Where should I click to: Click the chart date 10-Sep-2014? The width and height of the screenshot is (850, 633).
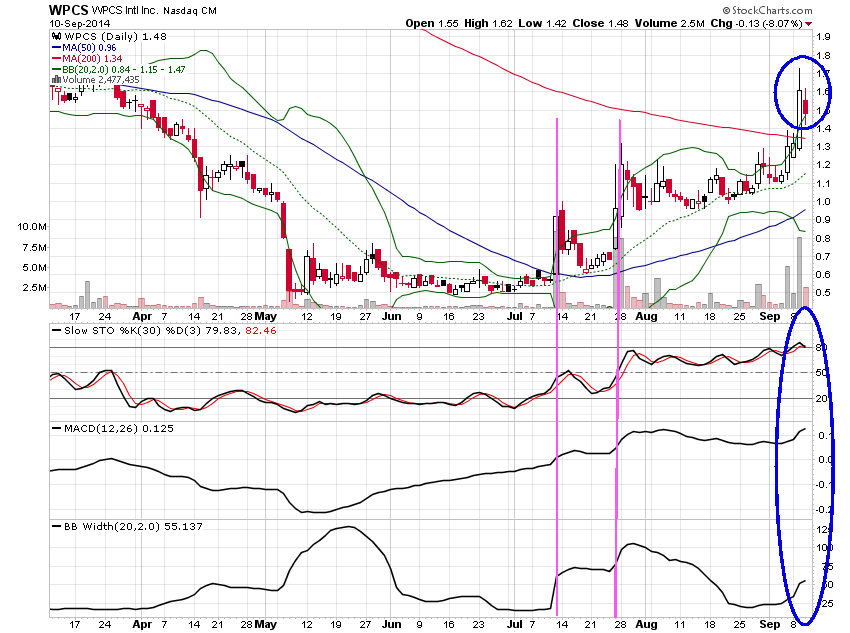tap(80, 23)
